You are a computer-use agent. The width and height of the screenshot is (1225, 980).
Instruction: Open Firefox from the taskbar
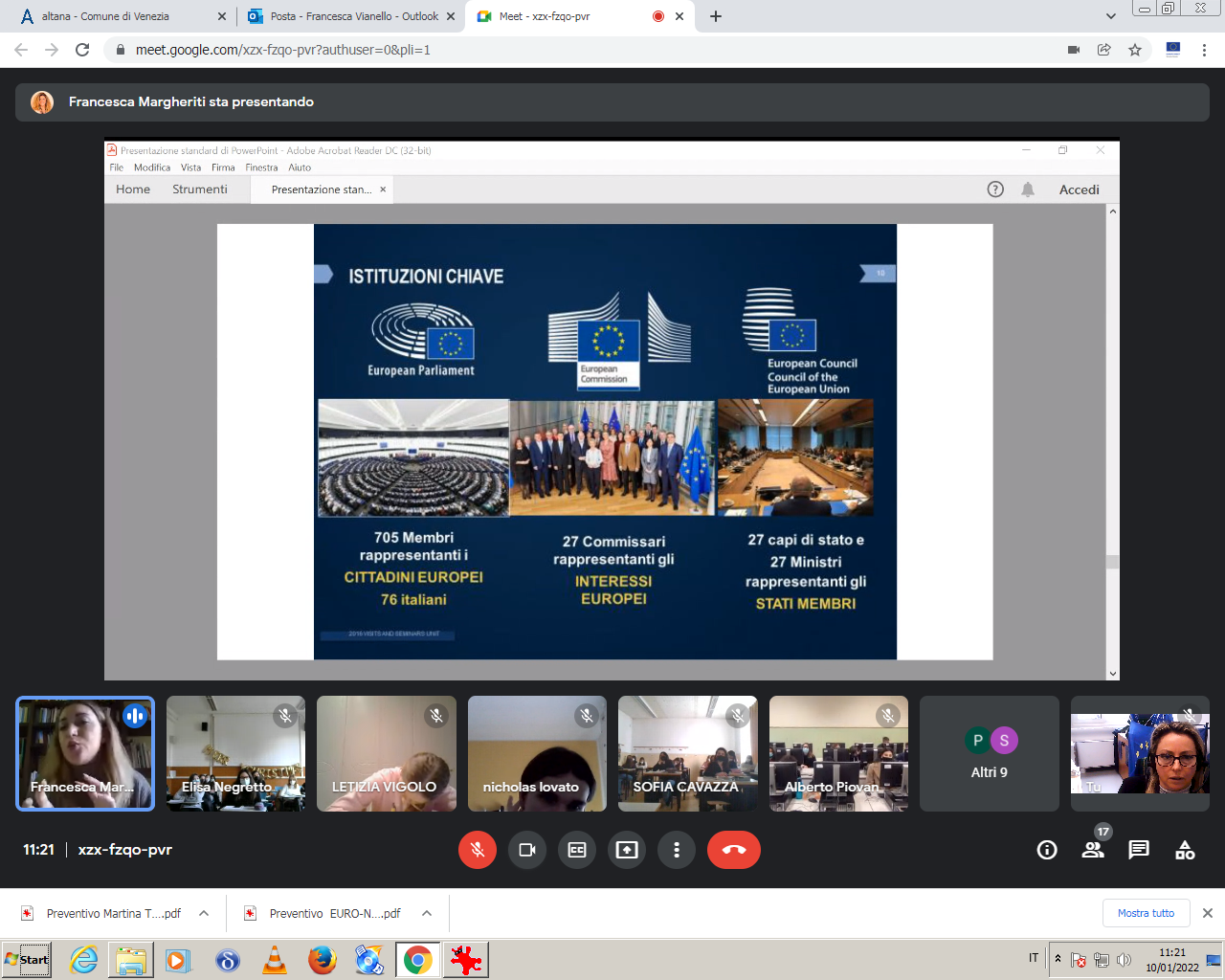click(x=322, y=960)
